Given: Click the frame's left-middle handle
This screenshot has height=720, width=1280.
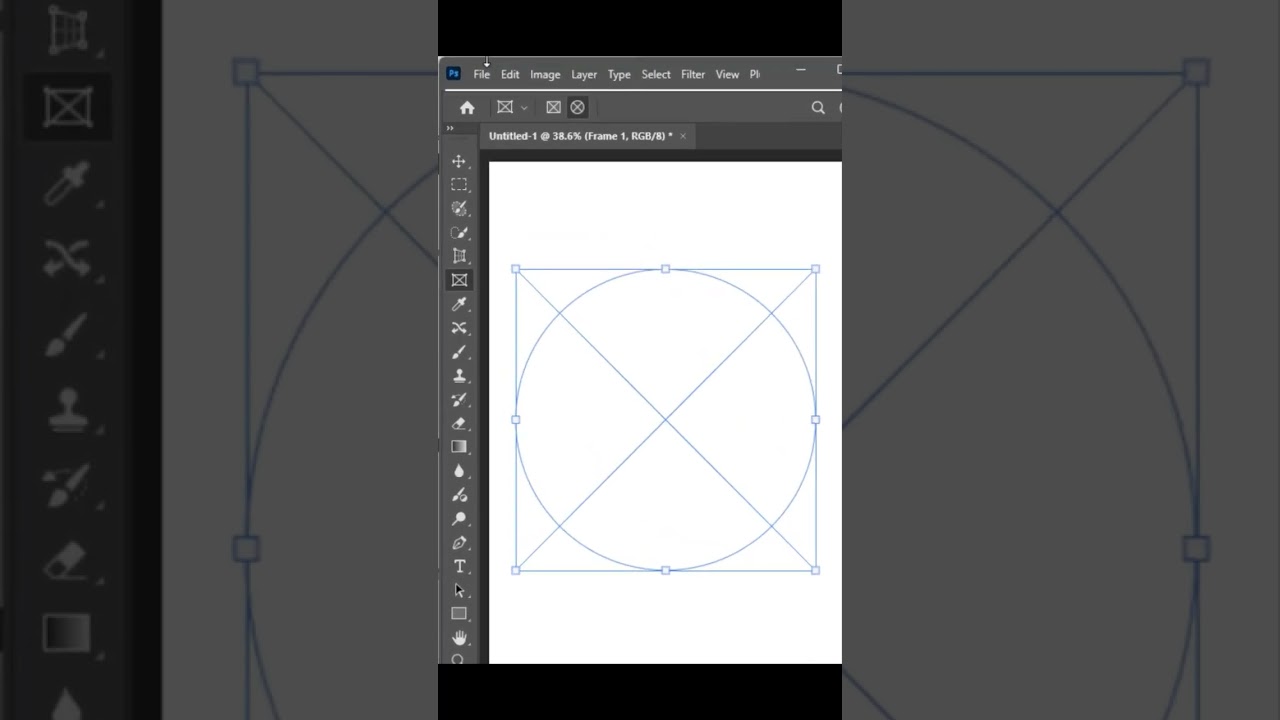Looking at the screenshot, I should point(516,420).
